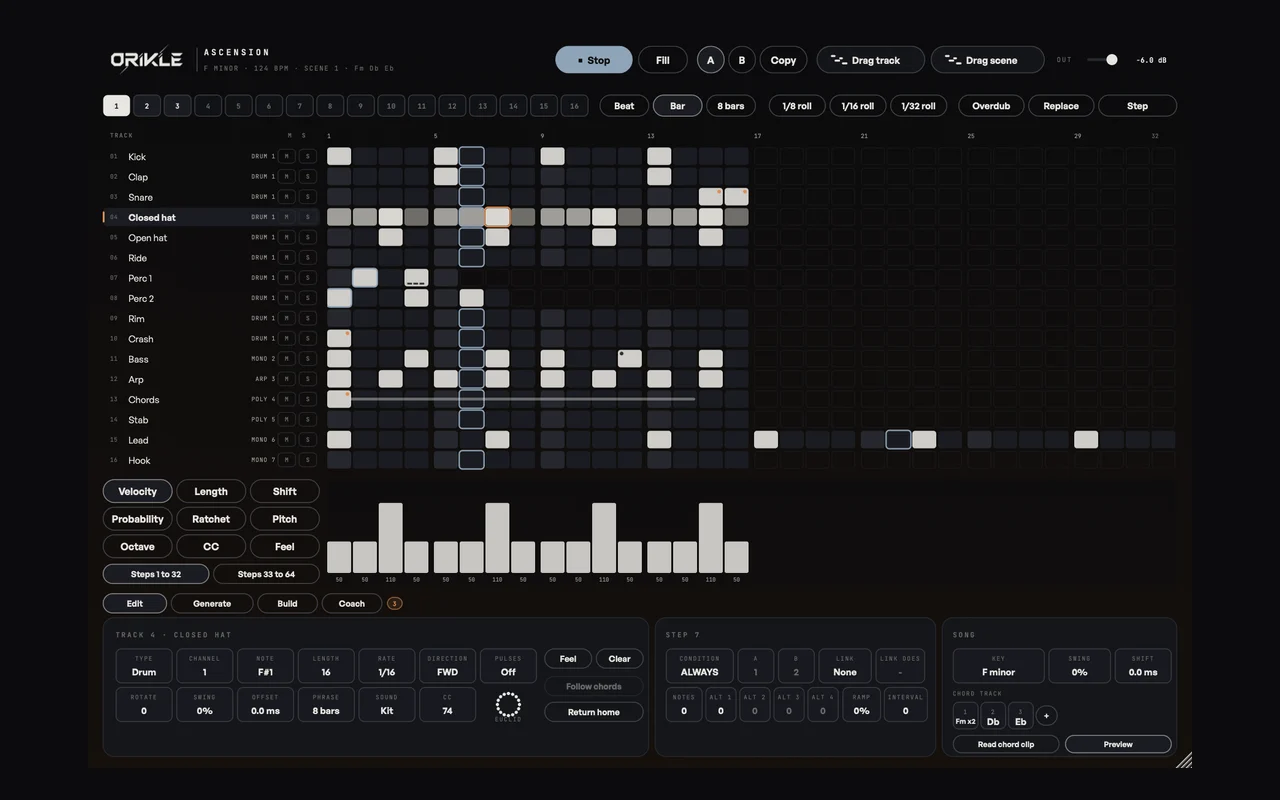Viewport: 1280px width, 800px height.
Task: Mute the Snare track
Action: [287, 197]
